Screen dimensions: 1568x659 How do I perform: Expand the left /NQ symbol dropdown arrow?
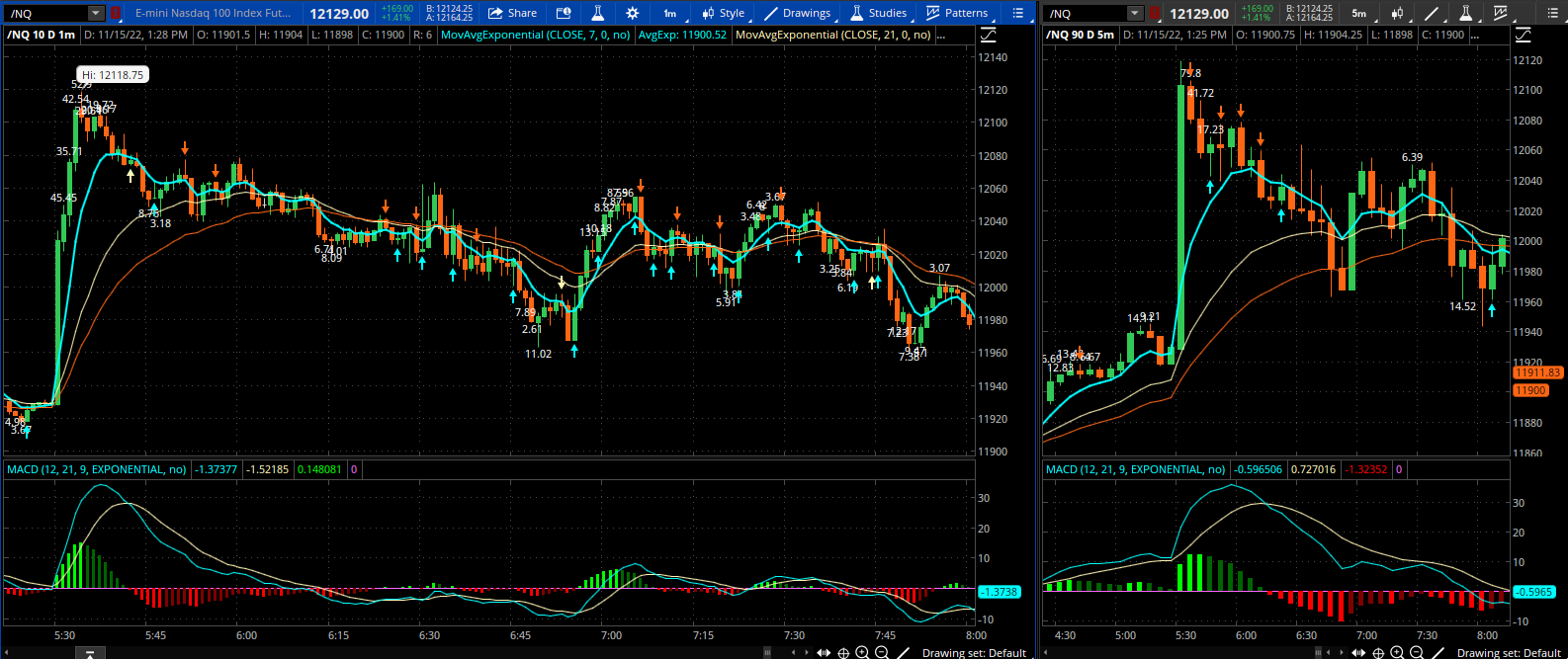click(95, 13)
